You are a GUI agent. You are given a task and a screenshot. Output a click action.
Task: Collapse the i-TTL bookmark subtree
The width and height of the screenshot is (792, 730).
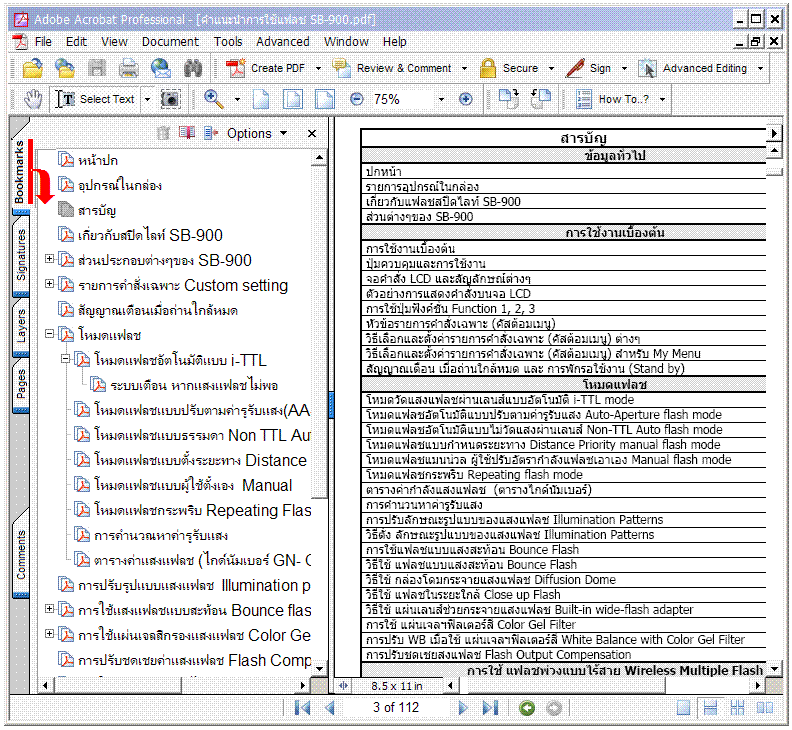pos(66,360)
